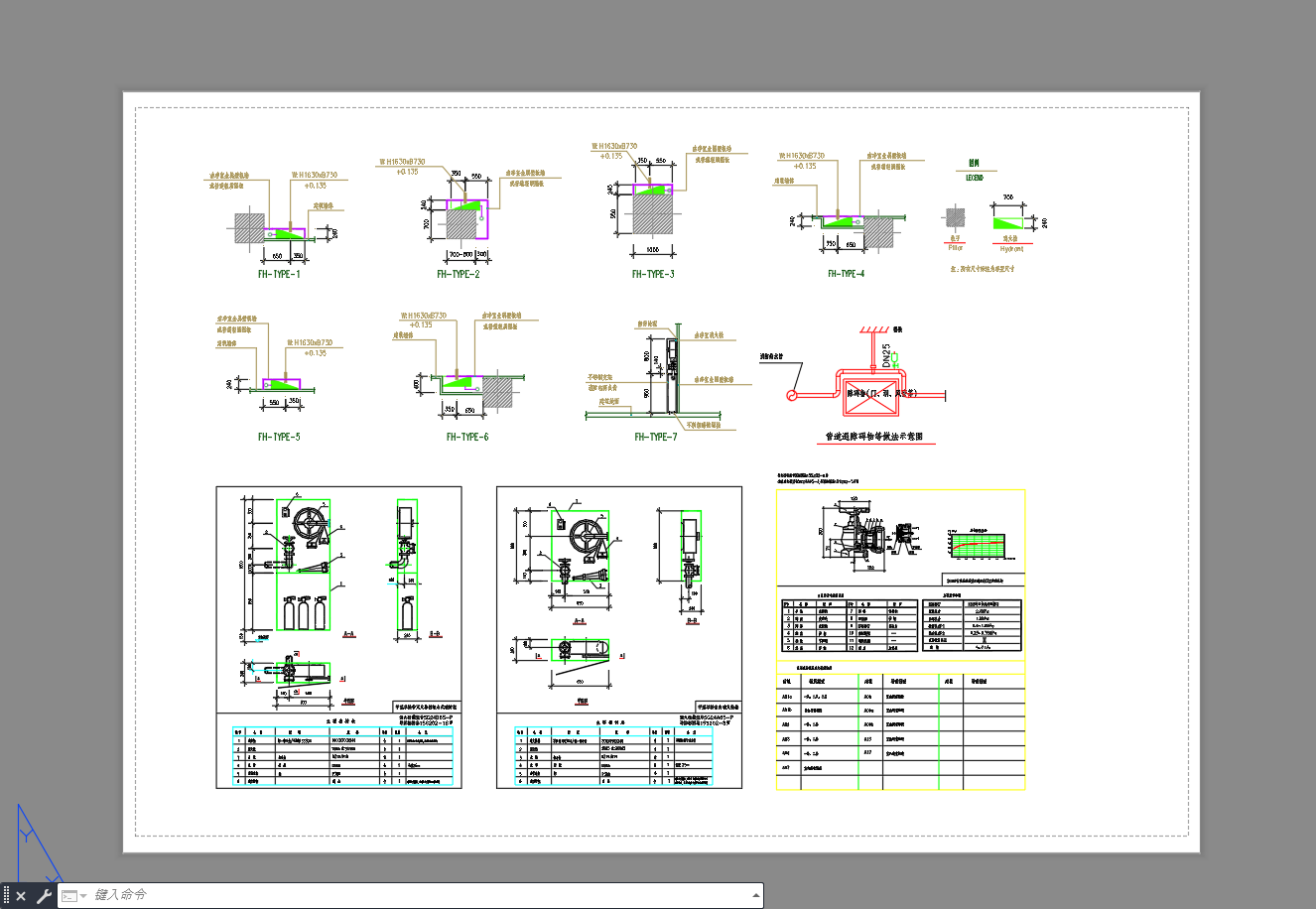Select the FH-TYPE-2 label

(x=458, y=274)
